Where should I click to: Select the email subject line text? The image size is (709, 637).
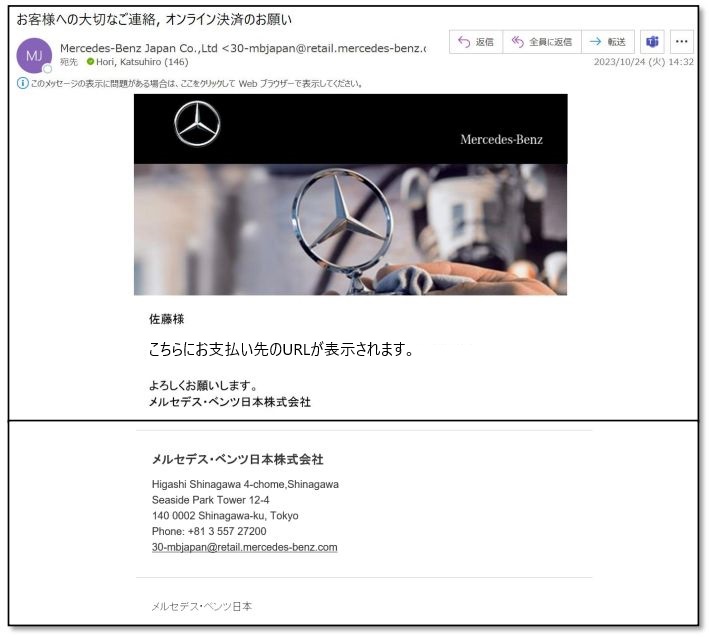154,19
